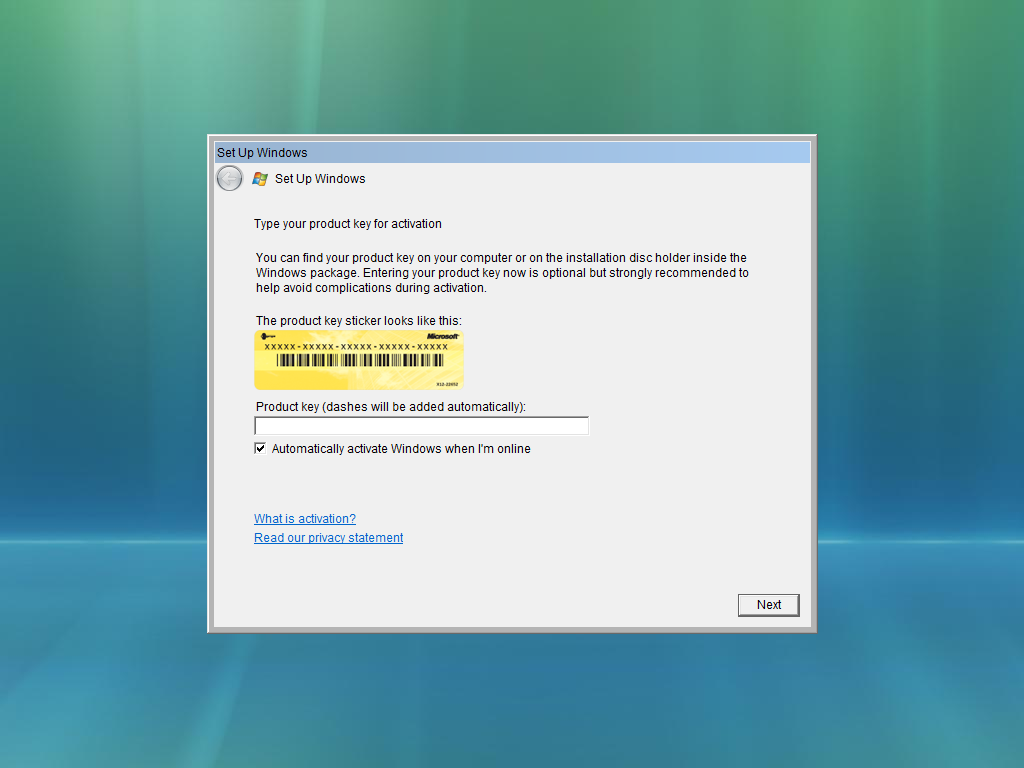The height and width of the screenshot is (768, 1024).
Task: Click the label "The product key sticker looks like this:"
Action: click(x=359, y=321)
